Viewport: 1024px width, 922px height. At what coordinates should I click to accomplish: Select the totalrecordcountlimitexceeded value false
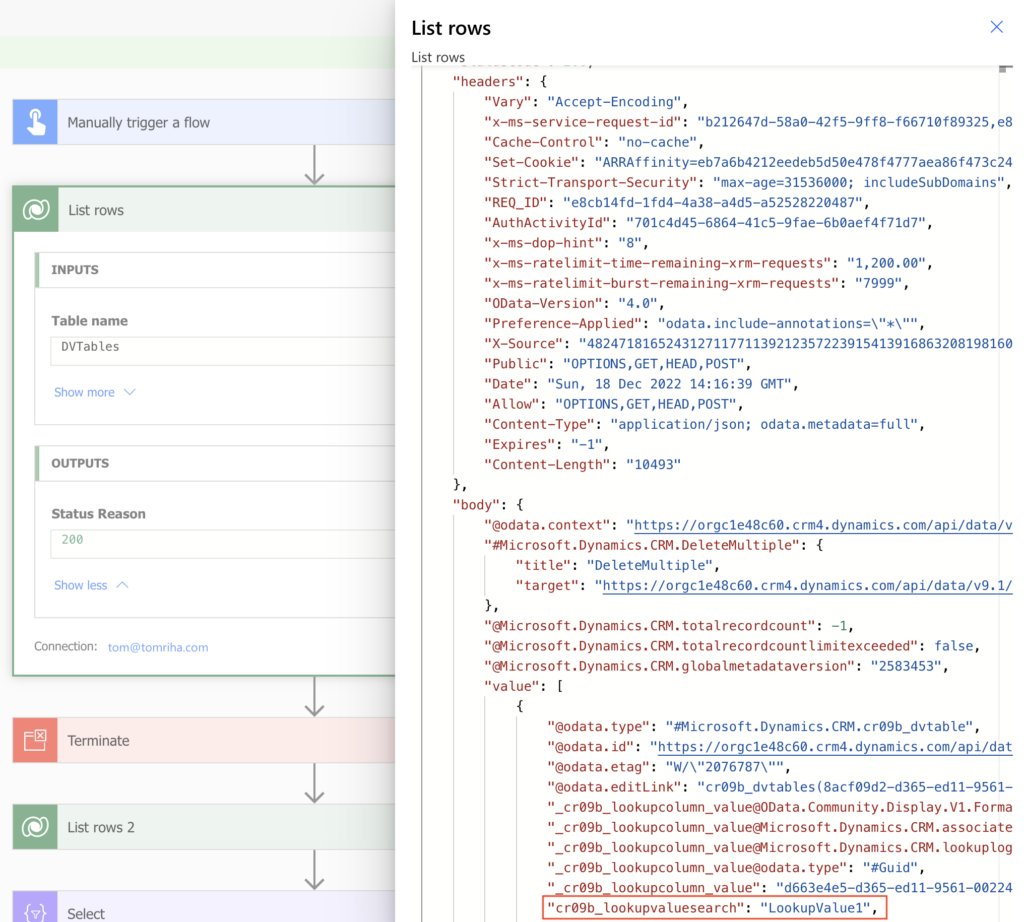coord(953,646)
